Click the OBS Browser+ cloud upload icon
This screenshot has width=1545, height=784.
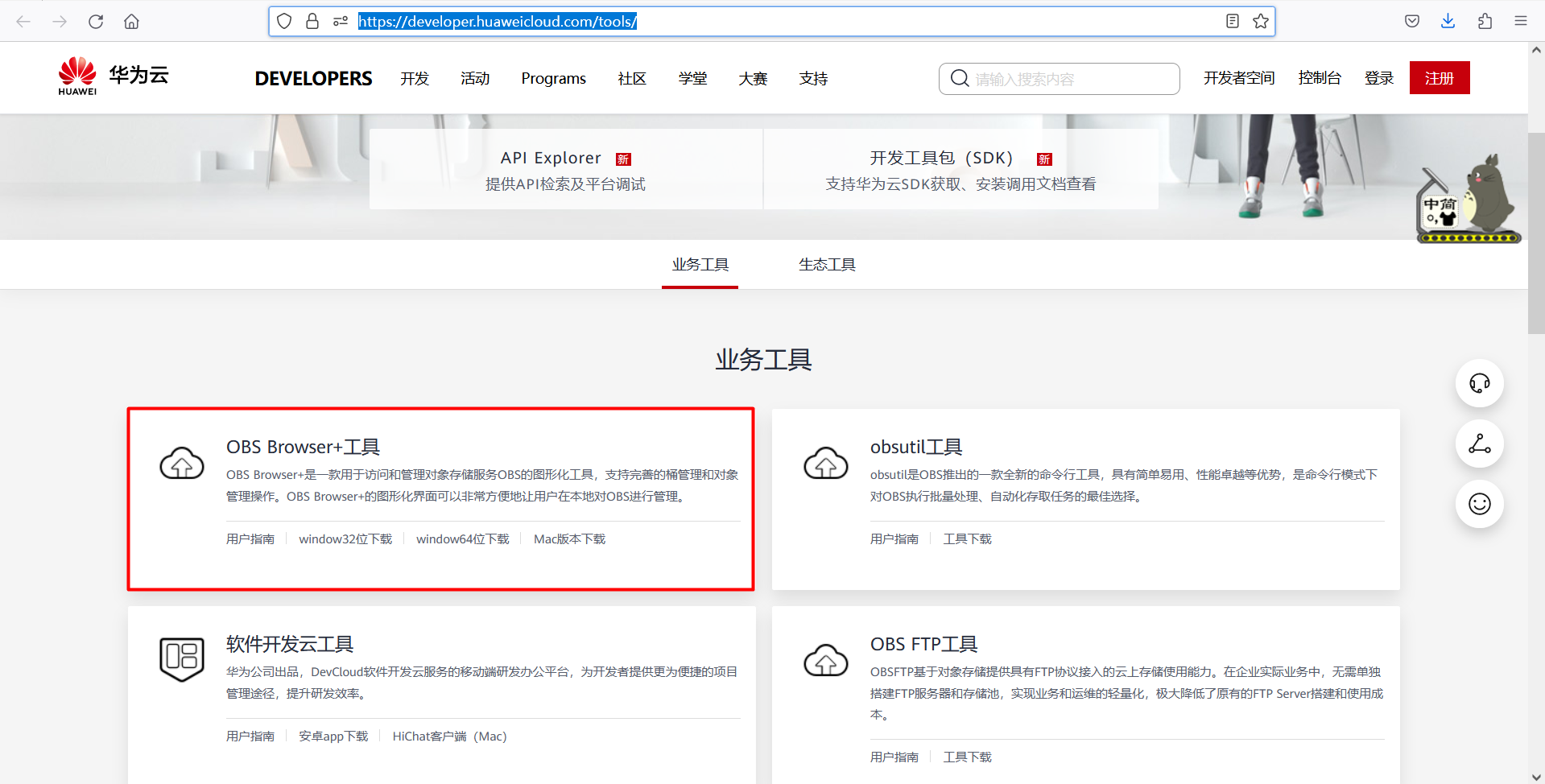point(181,463)
